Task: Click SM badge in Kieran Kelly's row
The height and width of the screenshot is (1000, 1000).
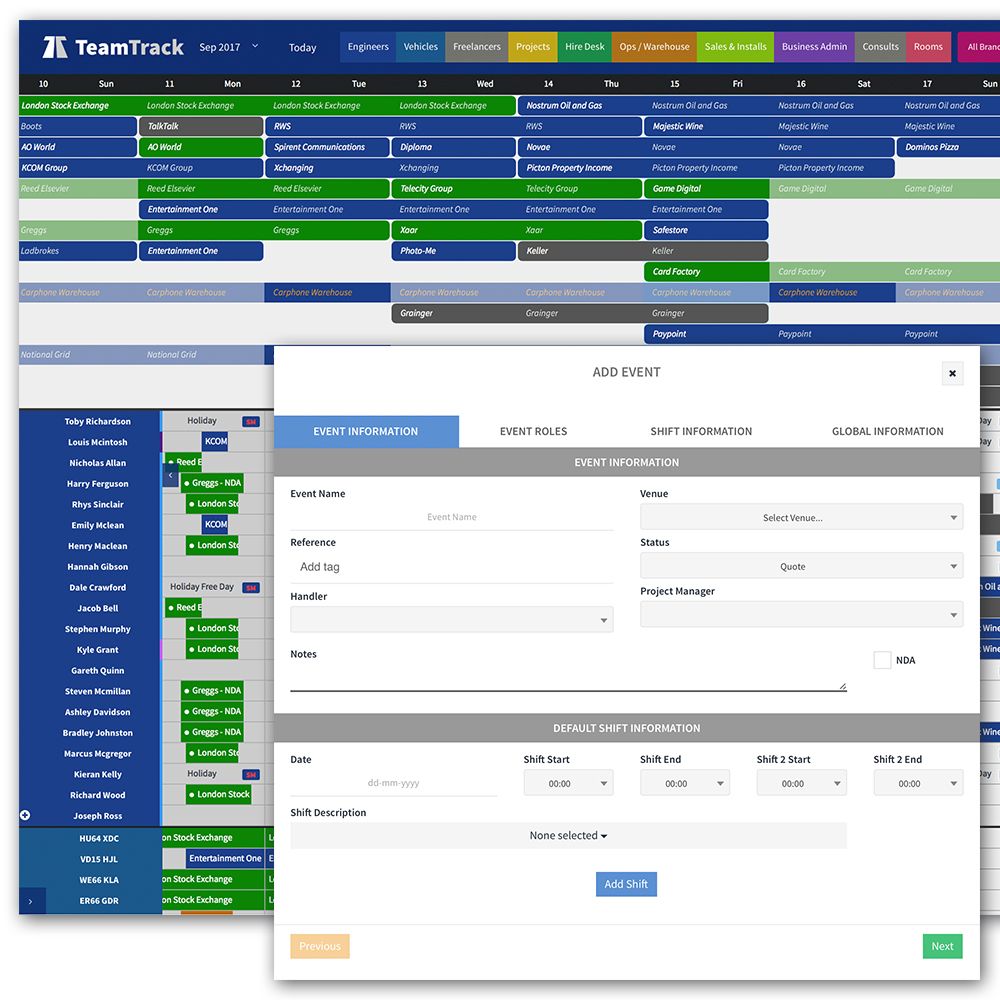Action: point(251,774)
